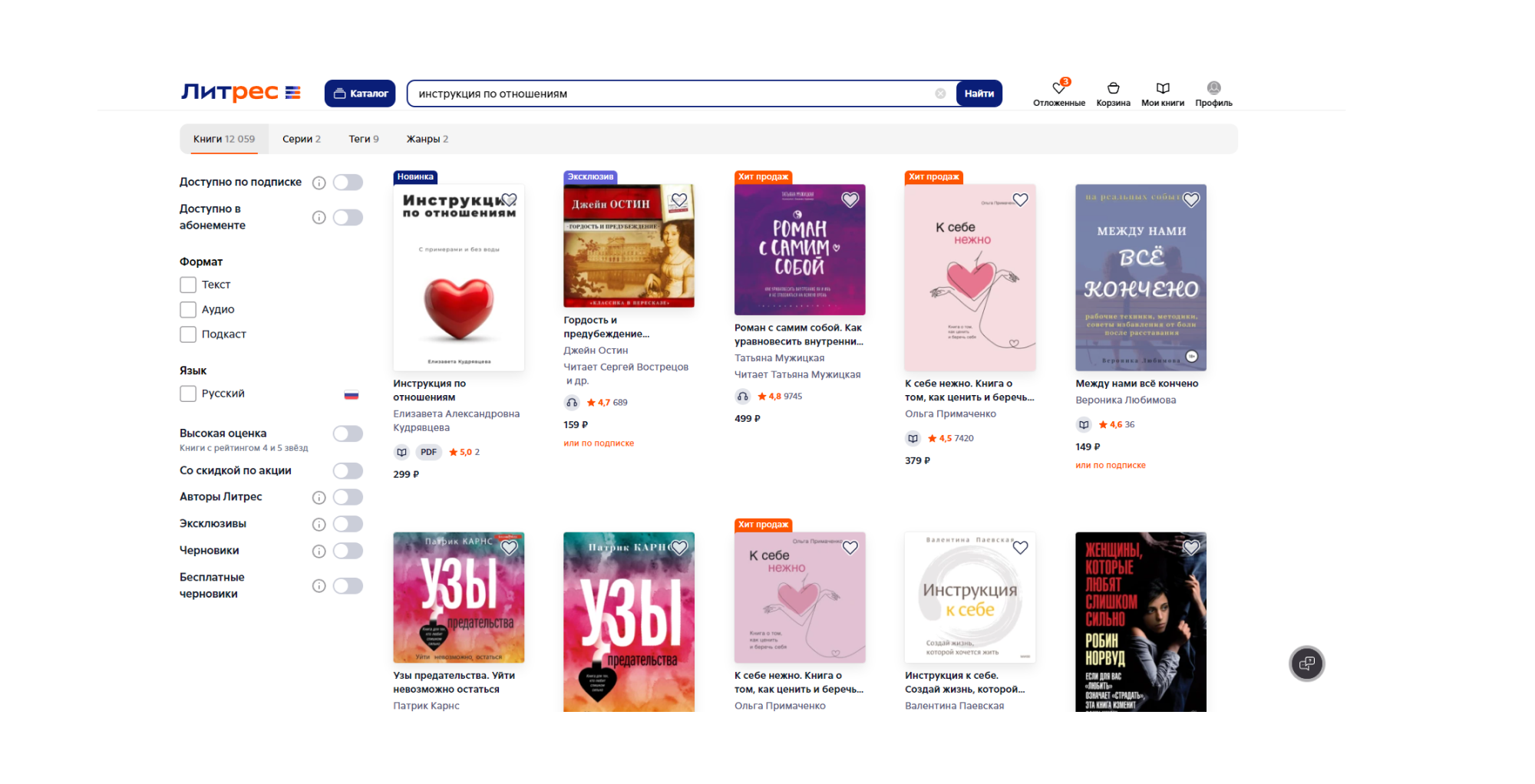Screen dimensions: 1535x784
Task: Open the chat support floating icon
Action: coord(1306,664)
